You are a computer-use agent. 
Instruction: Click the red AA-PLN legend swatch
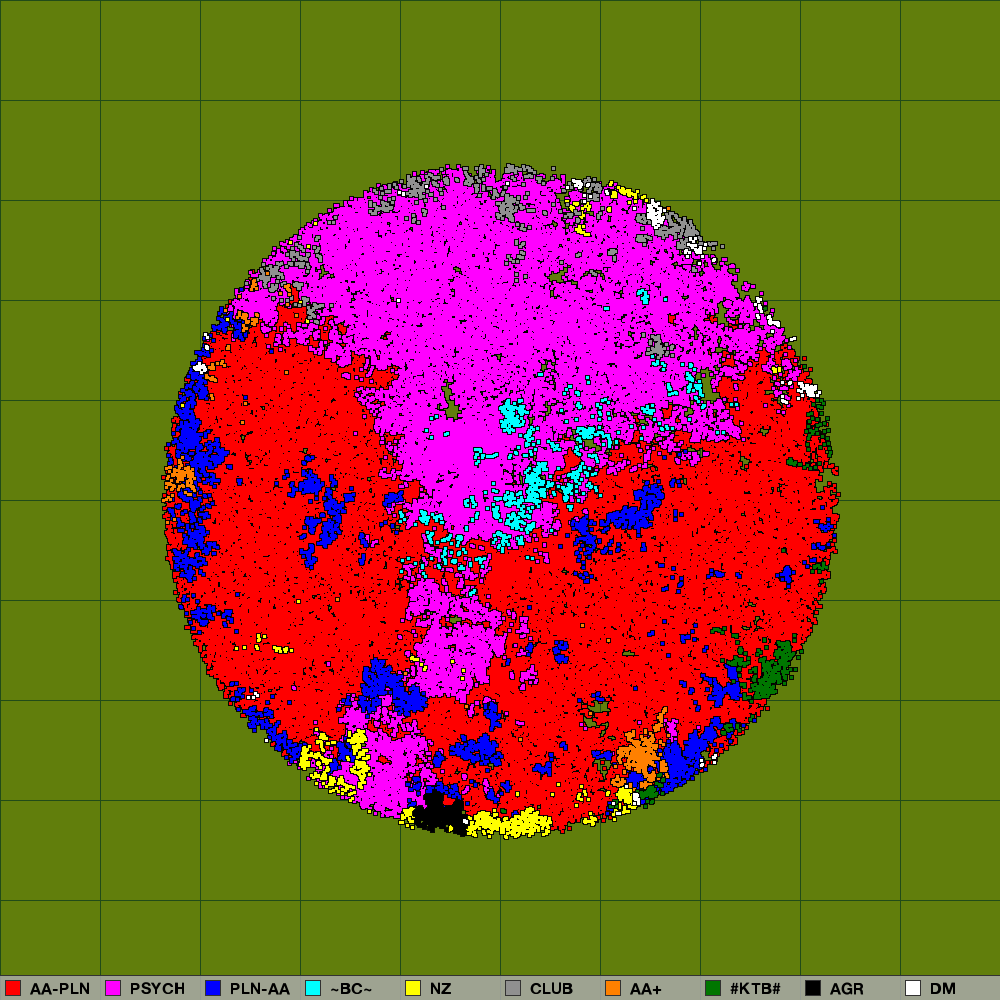pyautogui.click(x=13, y=988)
